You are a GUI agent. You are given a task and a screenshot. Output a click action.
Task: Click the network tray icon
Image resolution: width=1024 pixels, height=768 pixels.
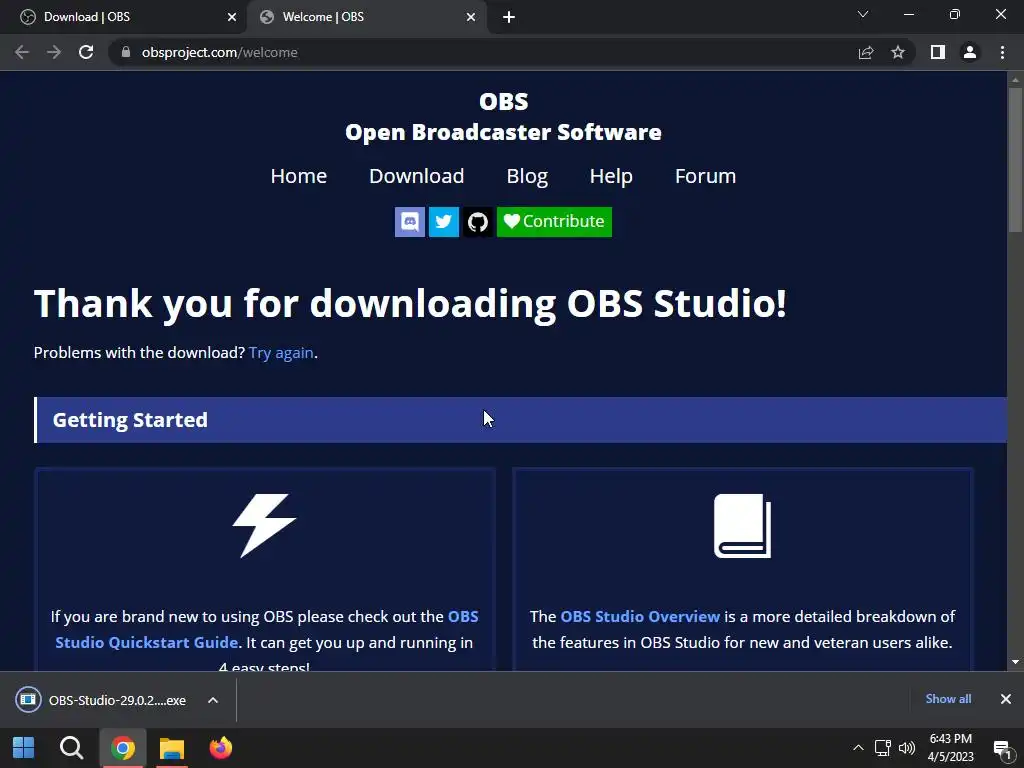point(882,748)
